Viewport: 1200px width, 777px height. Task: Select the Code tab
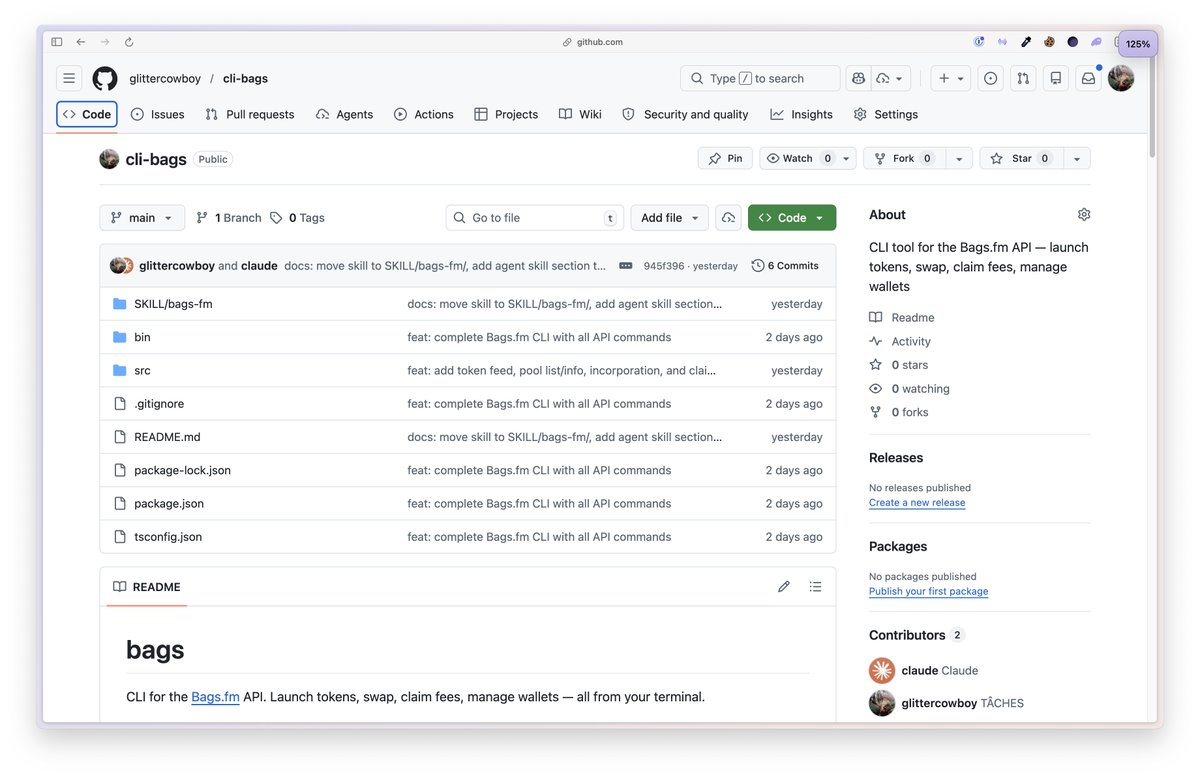[x=87, y=114]
